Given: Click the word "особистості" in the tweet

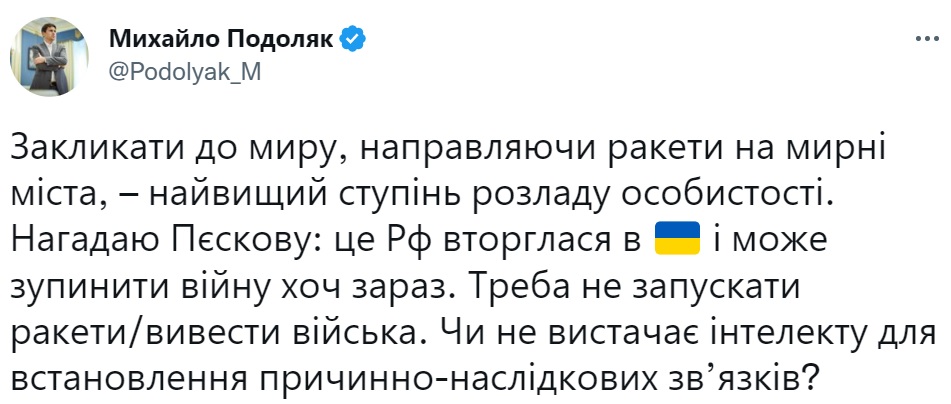Looking at the screenshot, I should click(747, 194).
